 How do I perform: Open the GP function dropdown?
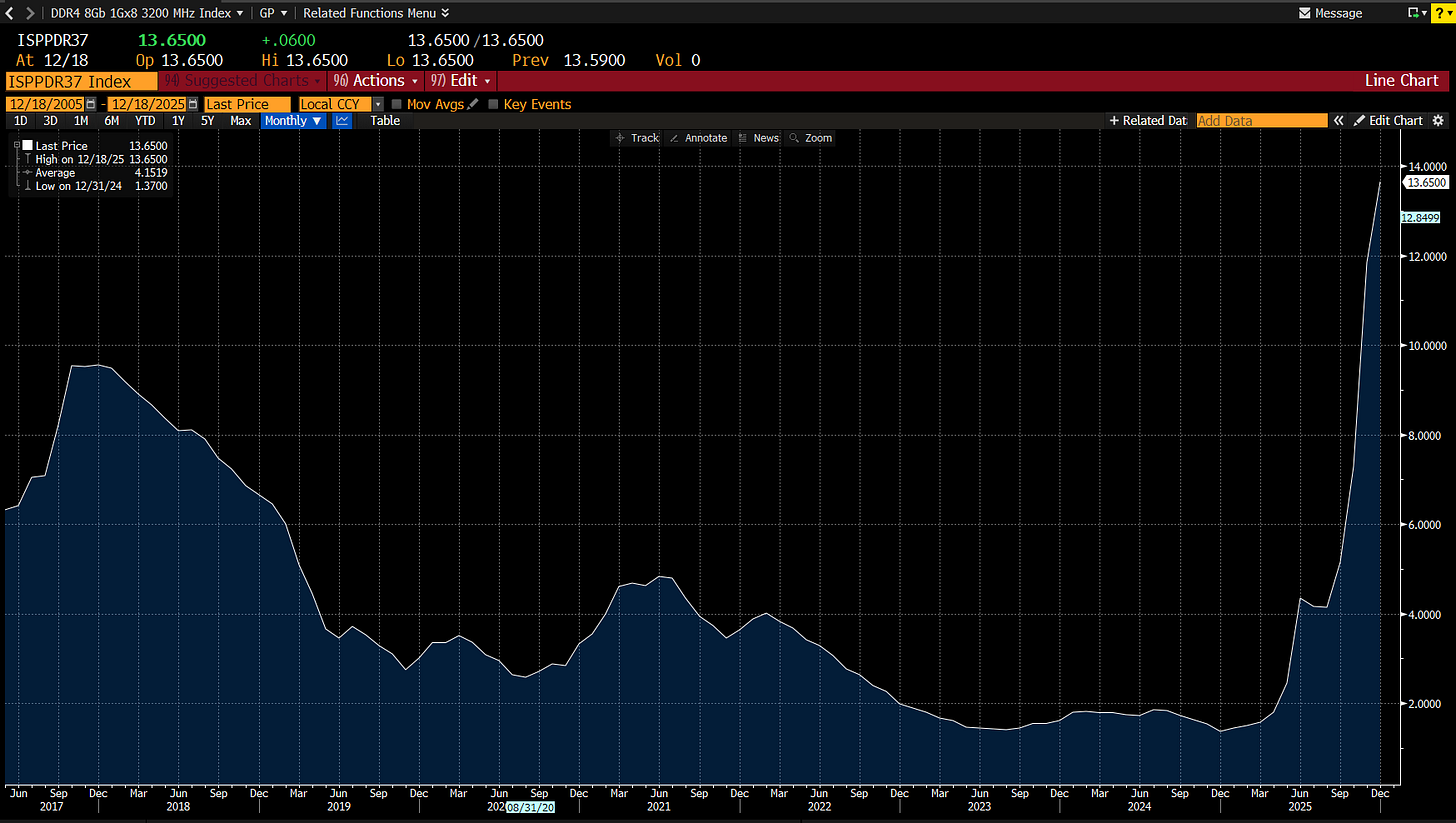[273, 13]
